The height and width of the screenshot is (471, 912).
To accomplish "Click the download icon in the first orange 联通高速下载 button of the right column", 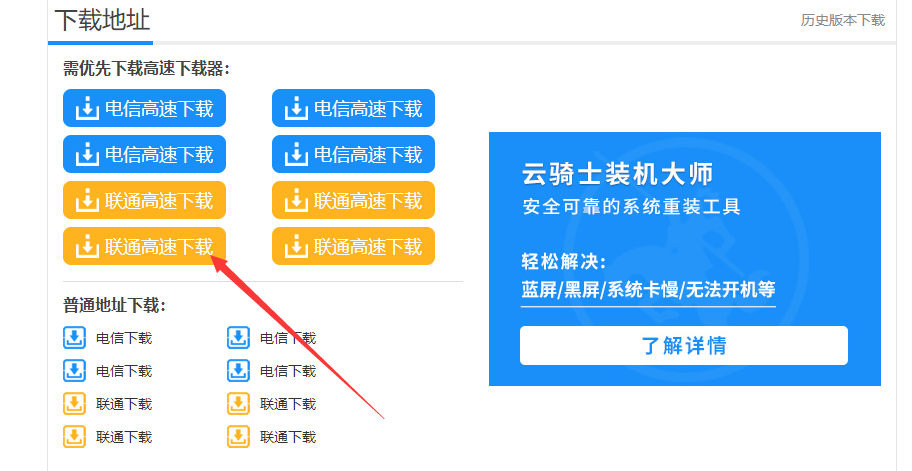I will click(x=296, y=201).
